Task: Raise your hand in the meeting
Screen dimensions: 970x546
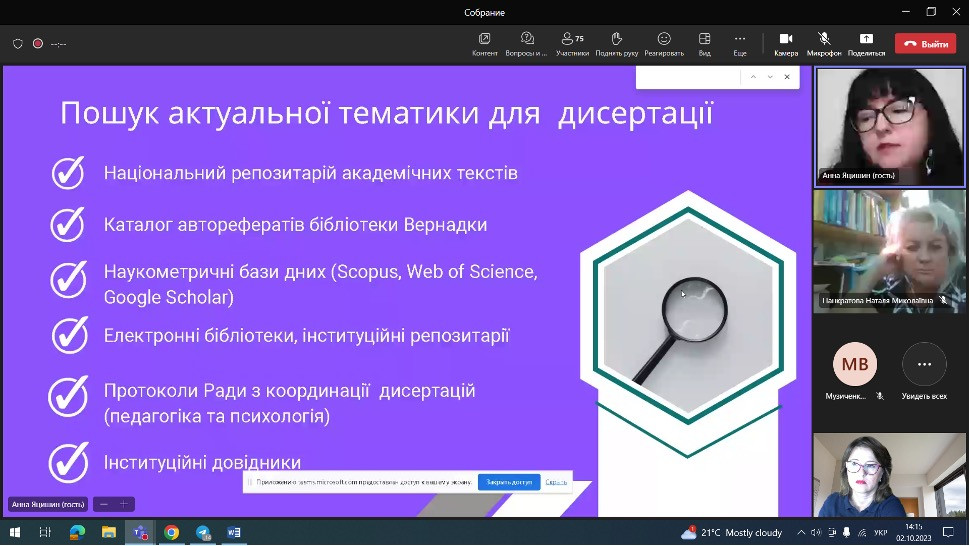Action: tap(617, 45)
